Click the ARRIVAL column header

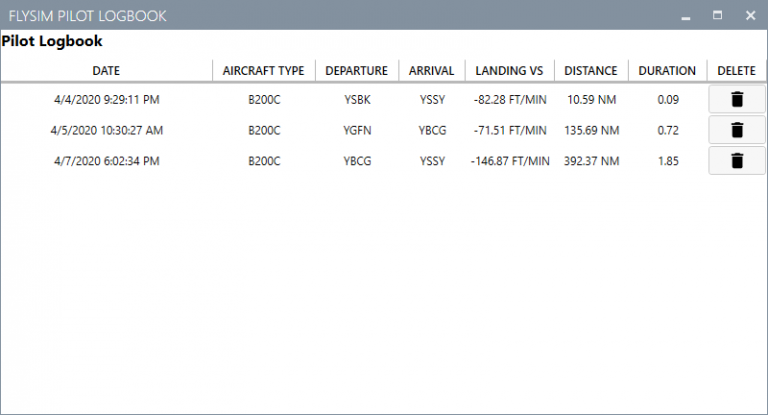[432, 71]
